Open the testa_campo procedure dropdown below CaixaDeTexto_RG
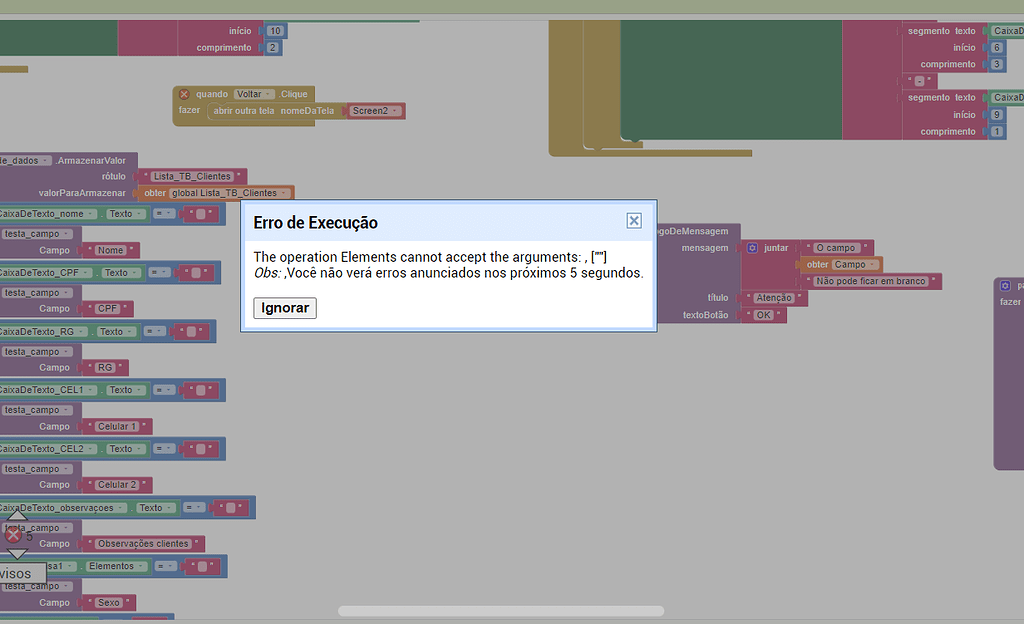This screenshot has width=1024, height=624. pyautogui.click(x=66, y=351)
